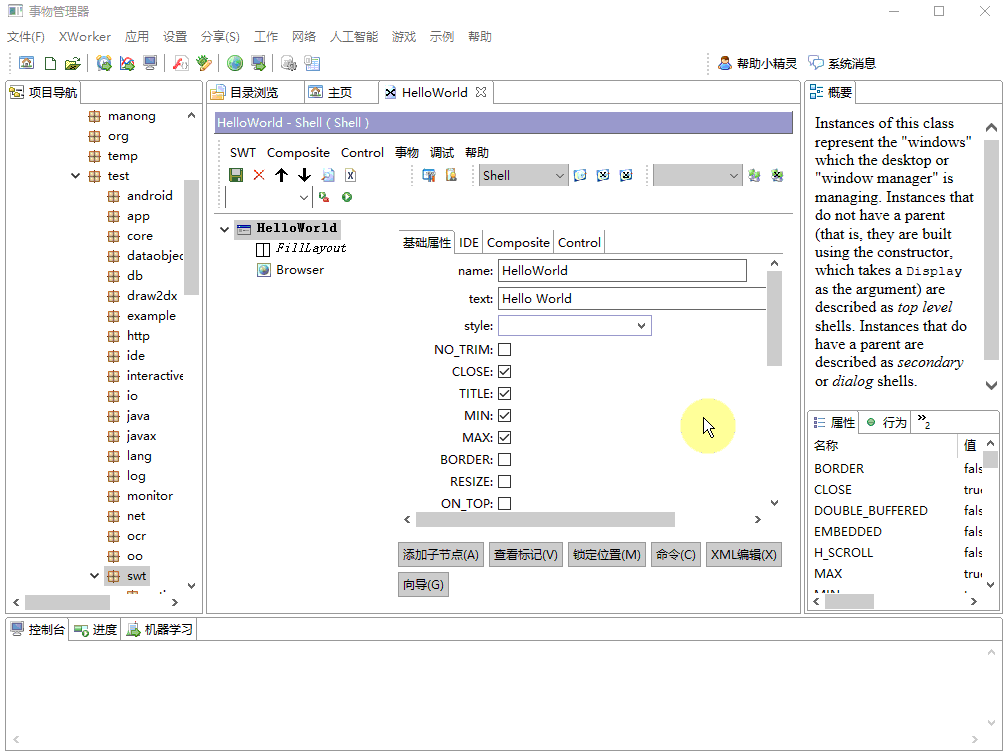Click the 向导(G) button

click(423, 585)
